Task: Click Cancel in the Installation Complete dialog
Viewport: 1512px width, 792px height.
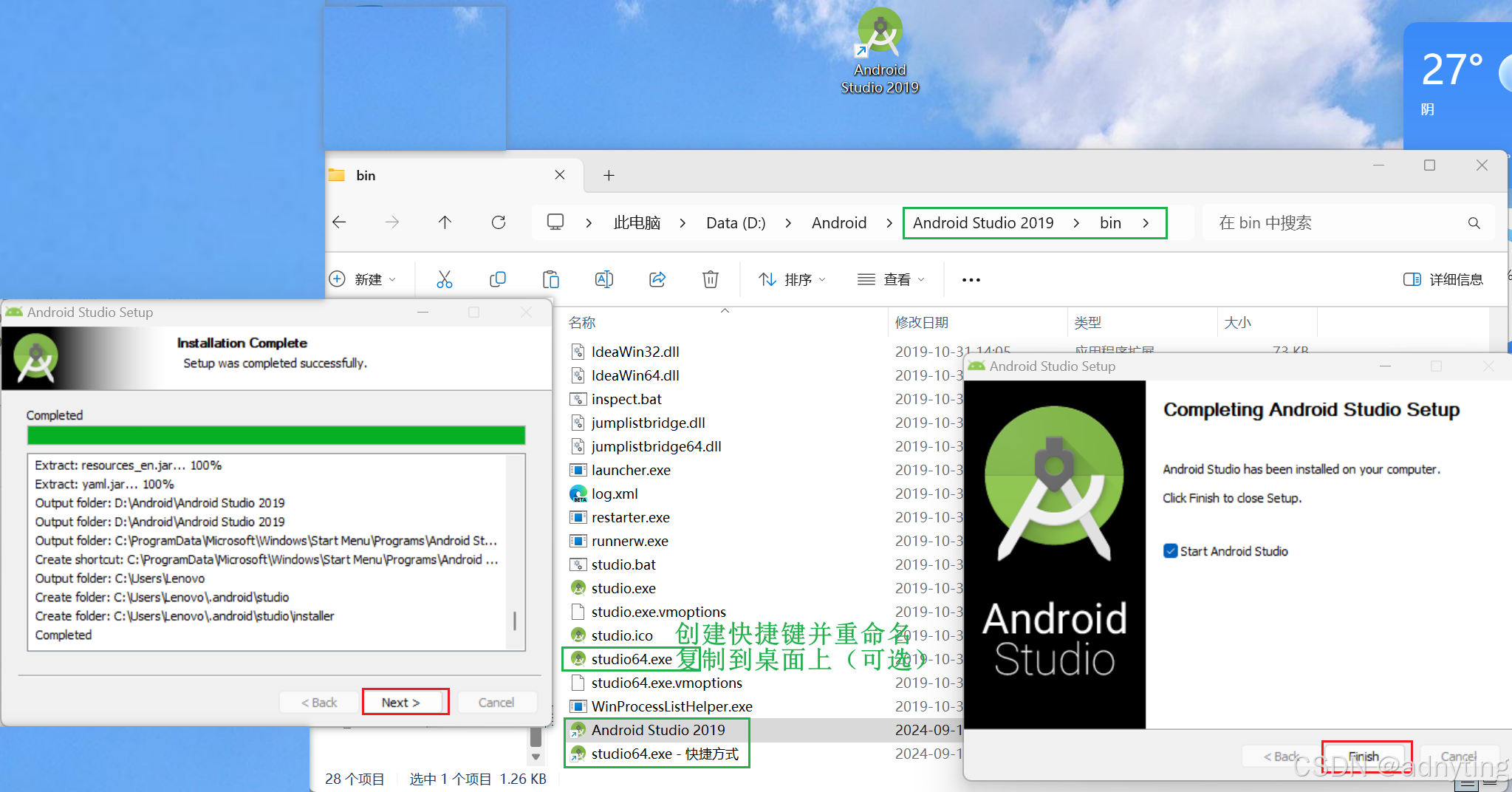Action: tap(496, 702)
